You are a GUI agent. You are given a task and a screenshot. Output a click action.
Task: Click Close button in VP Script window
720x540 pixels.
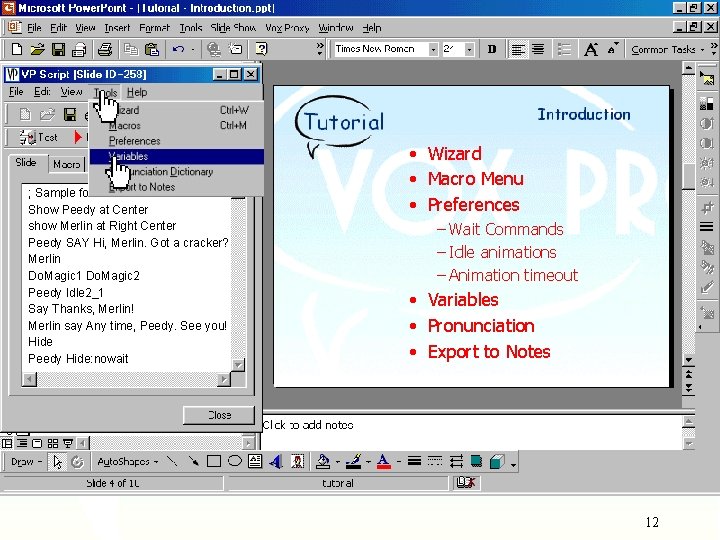click(x=219, y=415)
